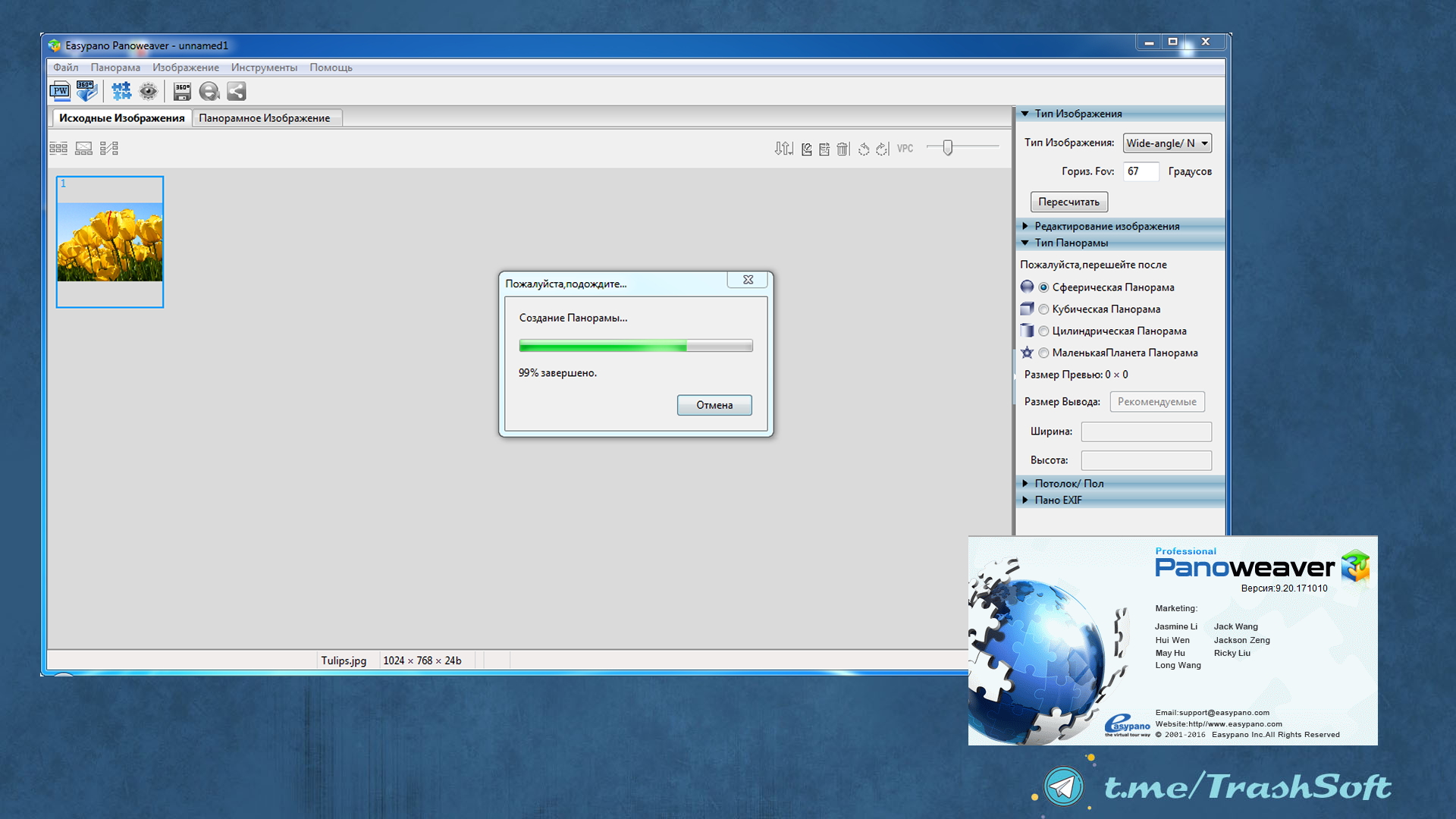Click the blue puzzle stitch icon
The image size is (1456, 819).
pyautogui.click(x=121, y=92)
